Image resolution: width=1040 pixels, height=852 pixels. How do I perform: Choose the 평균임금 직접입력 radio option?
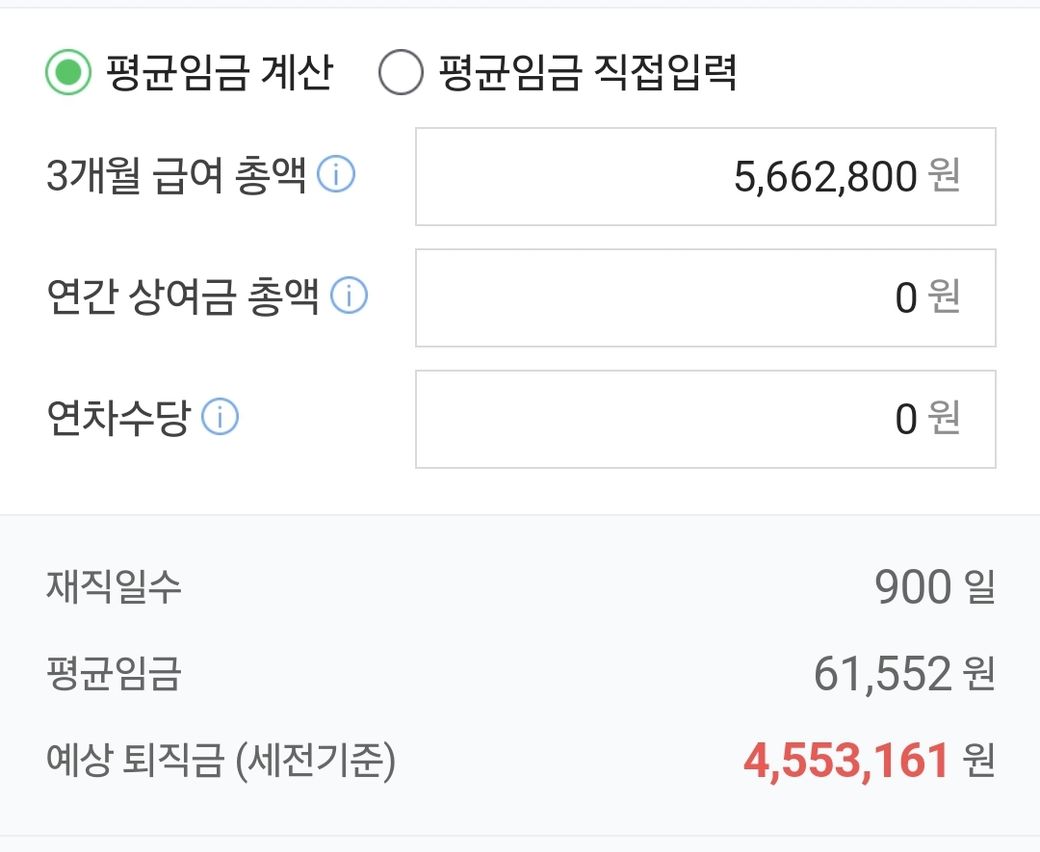click(x=401, y=75)
